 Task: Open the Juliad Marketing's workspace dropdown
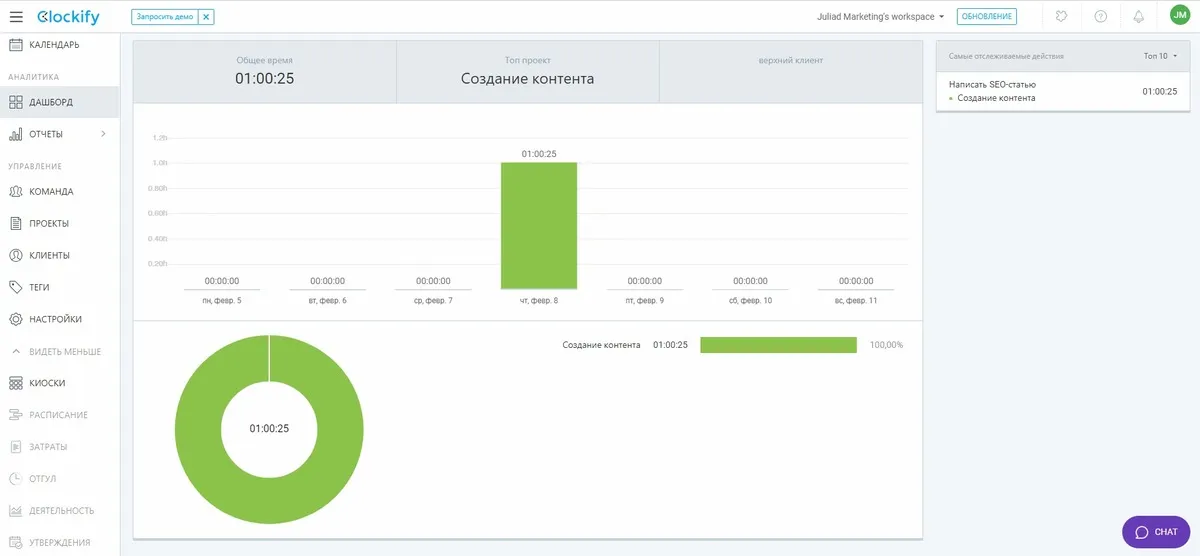879,17
